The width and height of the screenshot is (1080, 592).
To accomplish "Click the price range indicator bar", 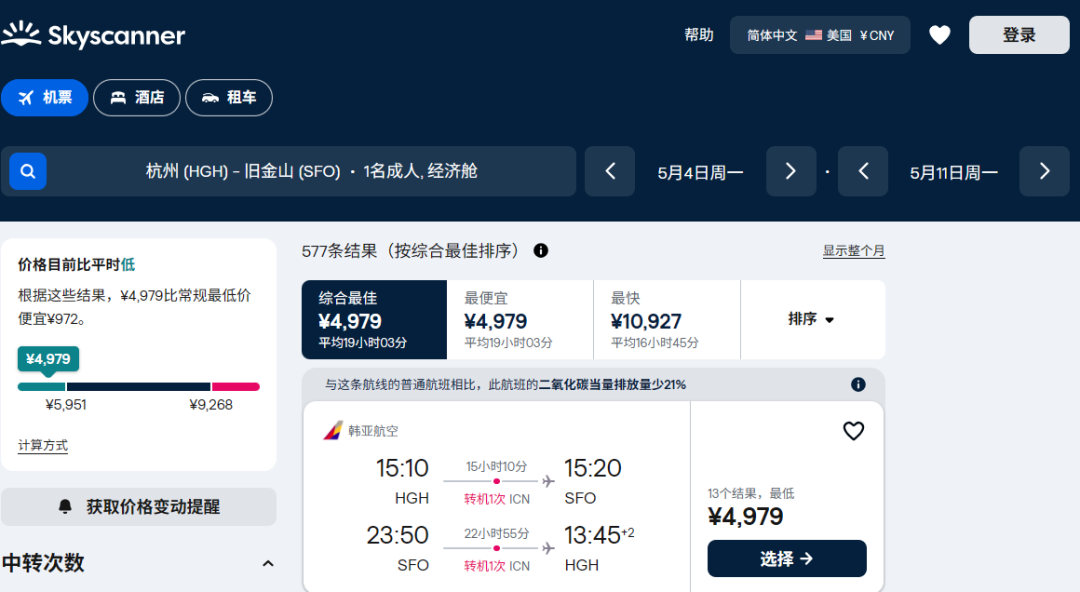I will tap(138, 387).
